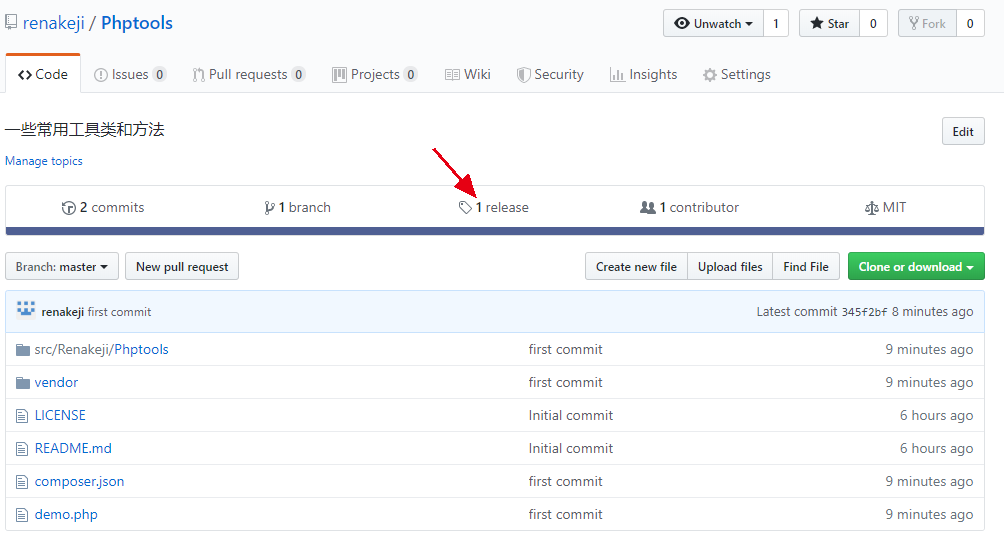Click the star icon in Star button
This screenshot has height=539, width=1004.
coord(816,24)
